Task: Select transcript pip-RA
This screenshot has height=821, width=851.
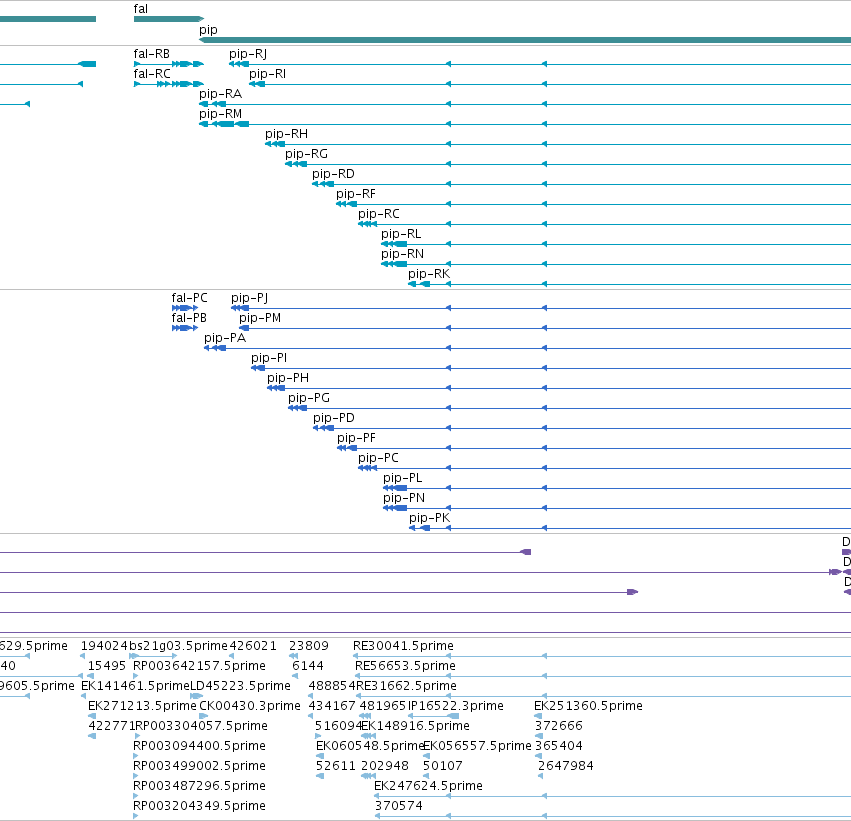Action: (x=220, y=94)
